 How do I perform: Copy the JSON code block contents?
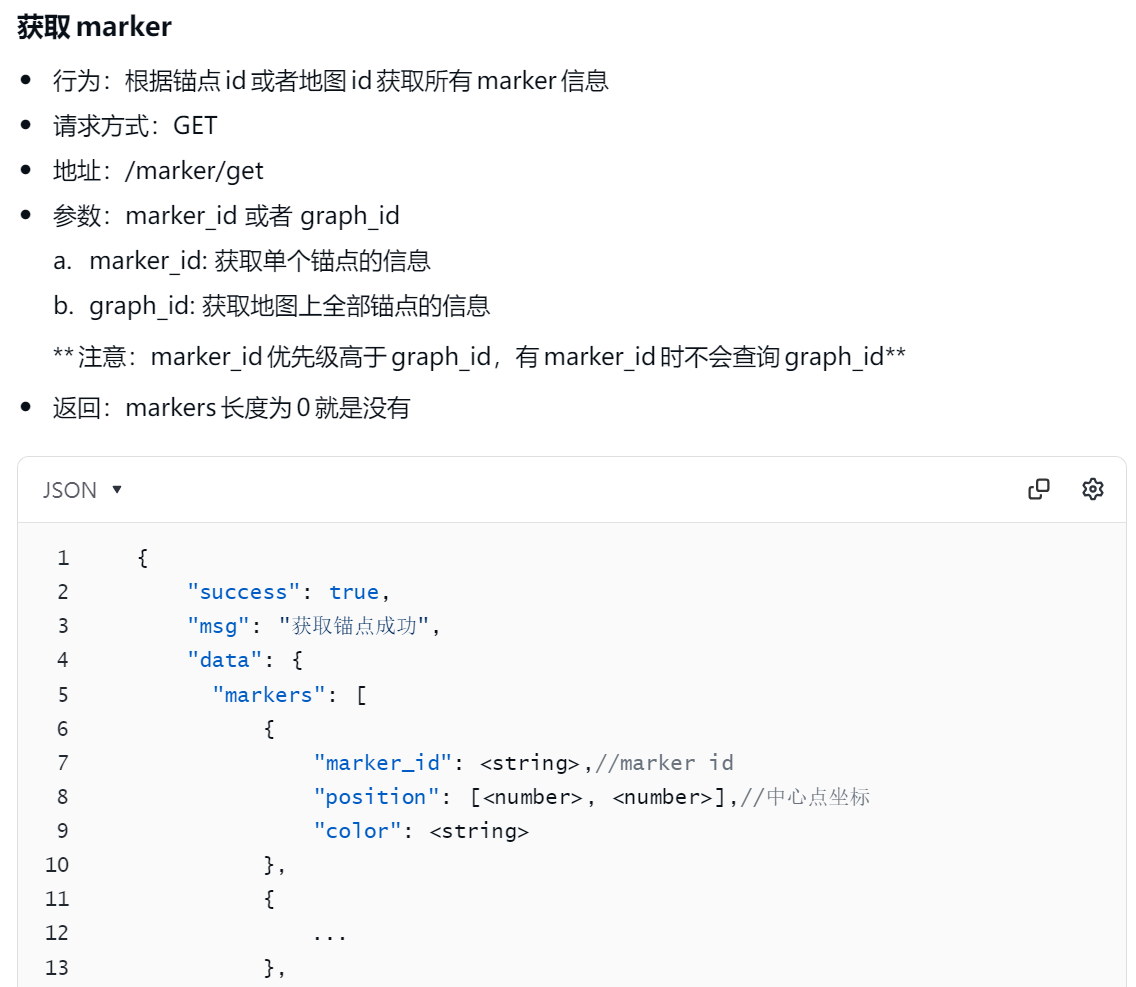[1038, 489]
